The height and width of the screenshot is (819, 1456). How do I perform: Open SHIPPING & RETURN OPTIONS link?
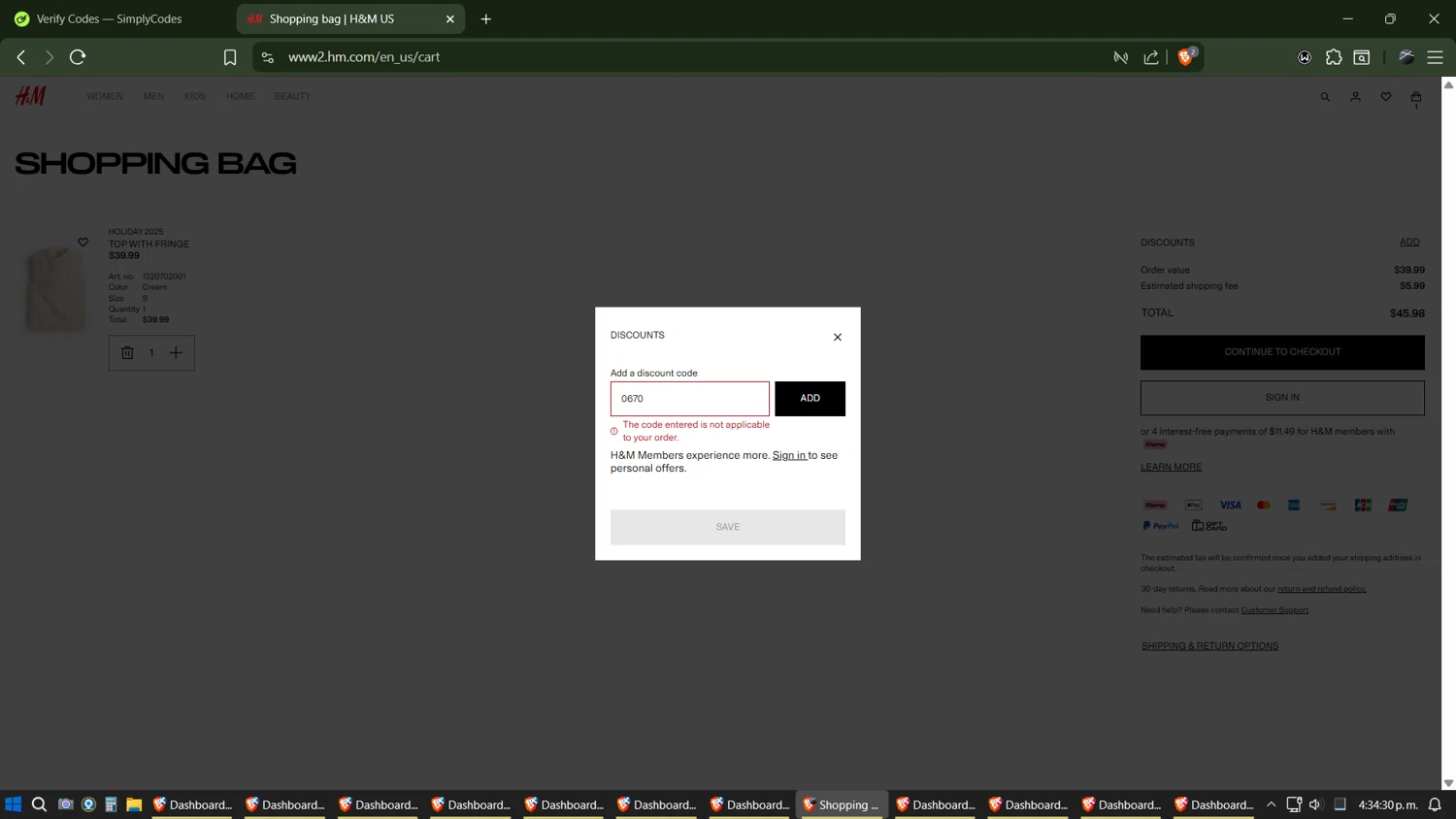1209,646
